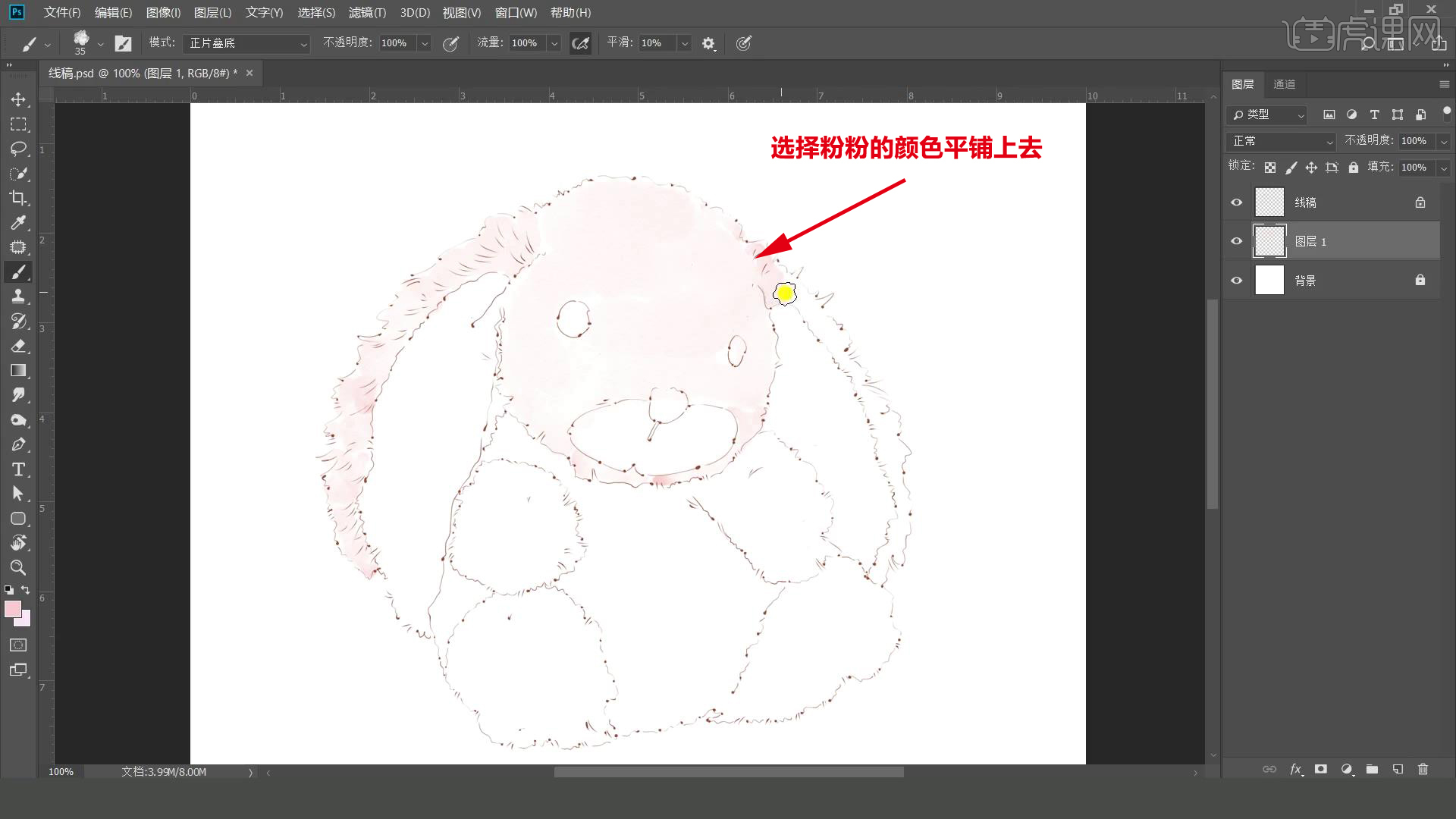Open brush settings panel icon
This screenshot has height=819, width=1456.
point(123,43)
